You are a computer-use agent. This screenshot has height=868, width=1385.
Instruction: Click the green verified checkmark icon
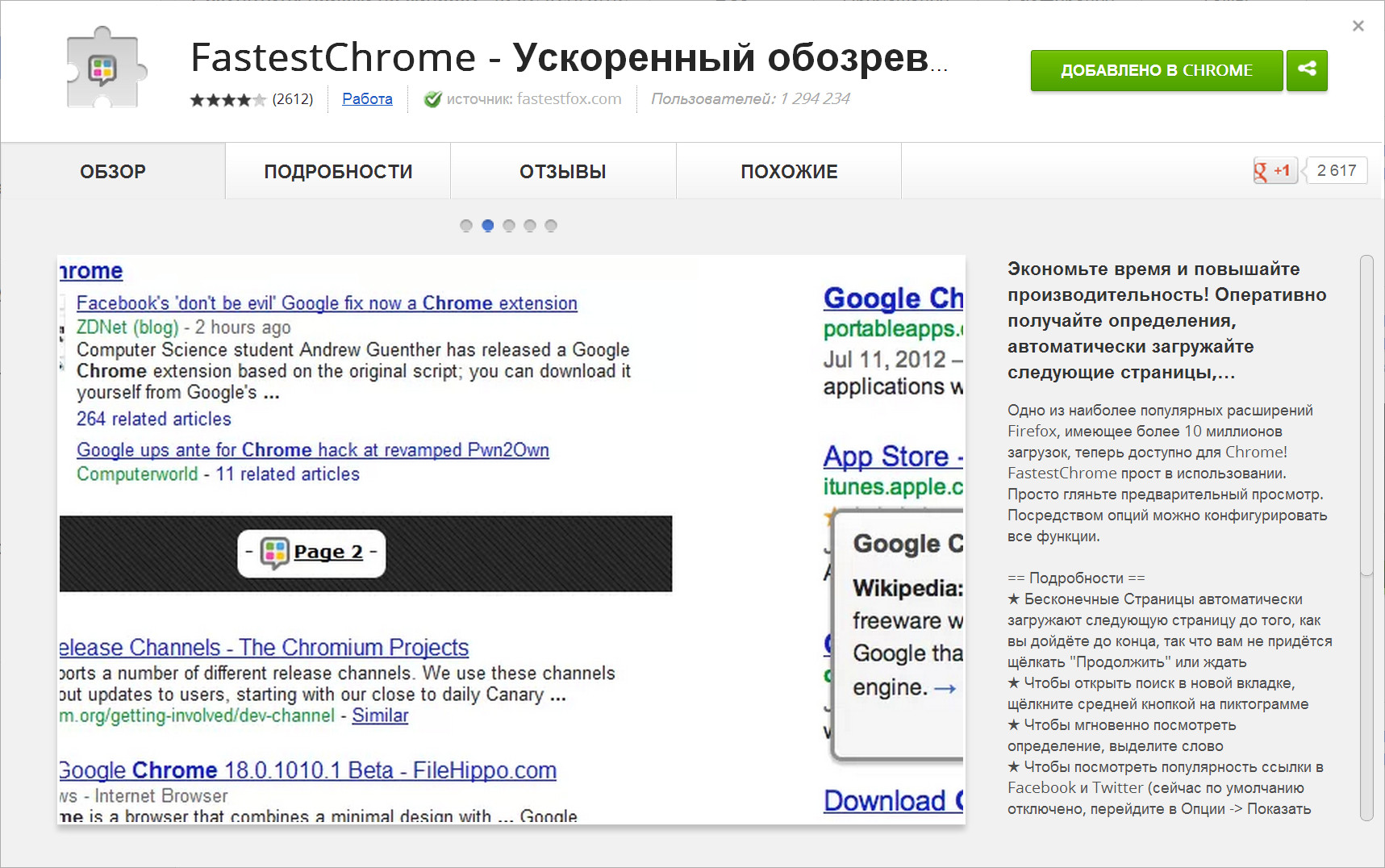tap(432, 99)
